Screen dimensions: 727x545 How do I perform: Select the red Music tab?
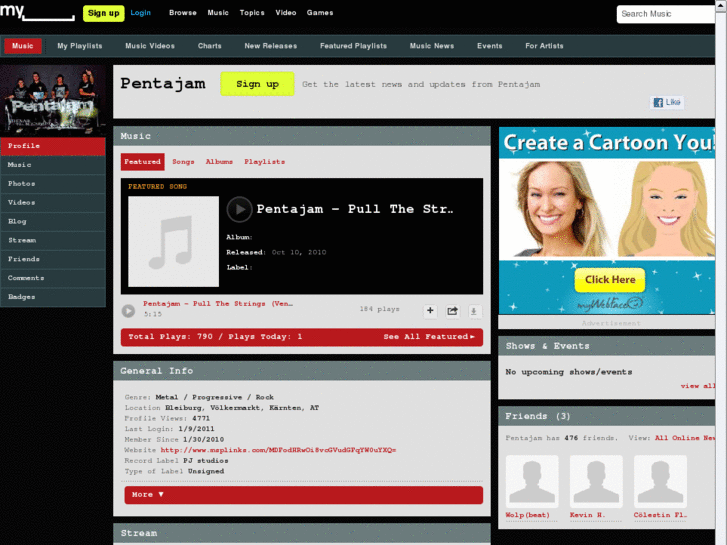[23, 46]
